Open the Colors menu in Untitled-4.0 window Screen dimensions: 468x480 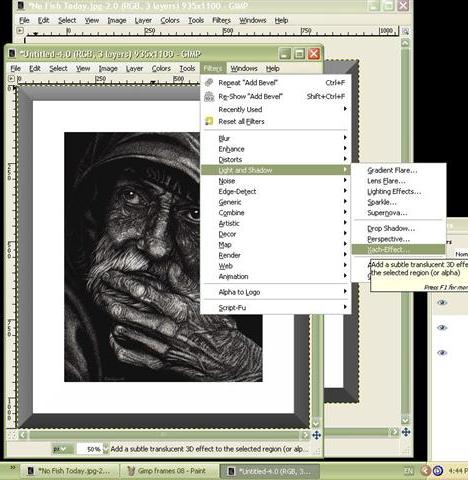click(x=161, y=68)
